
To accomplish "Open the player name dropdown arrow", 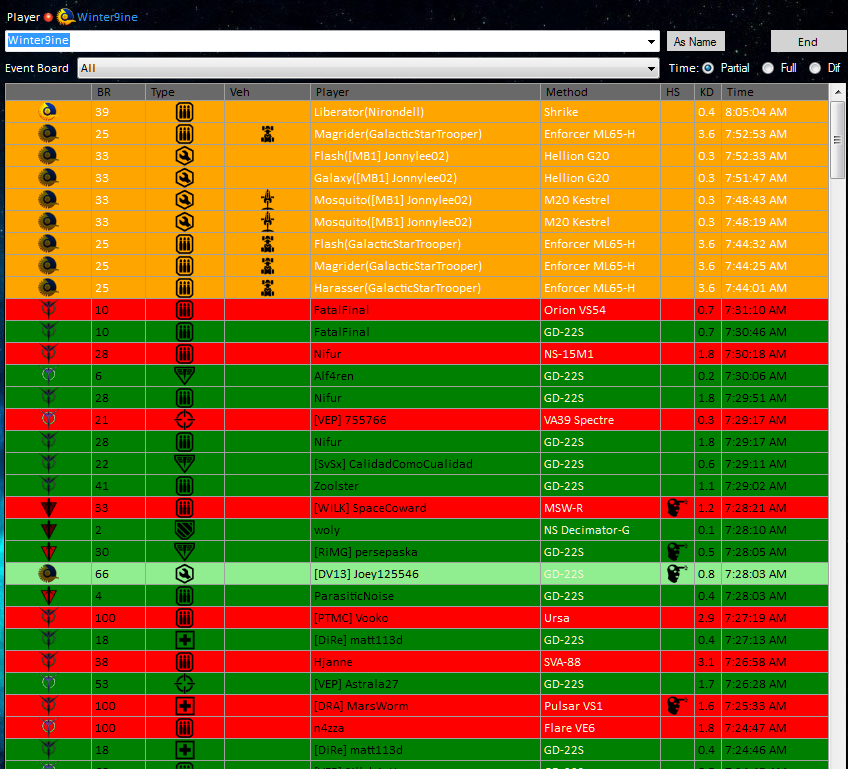I will pyautogui.click(x=651, y=42).
